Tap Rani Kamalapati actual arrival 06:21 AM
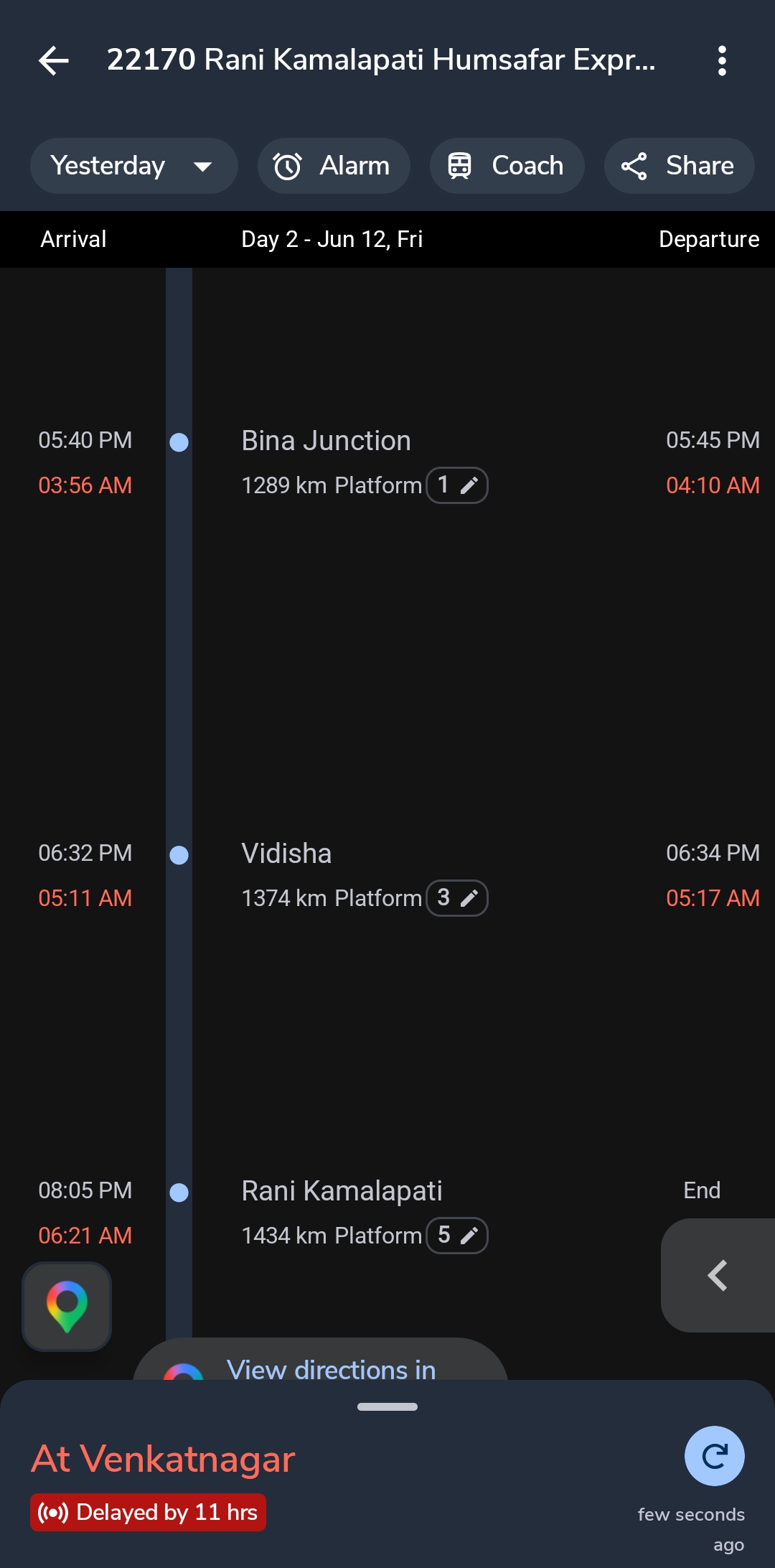Viewport: 775px width, 1568px height. tap(85, 1236)
